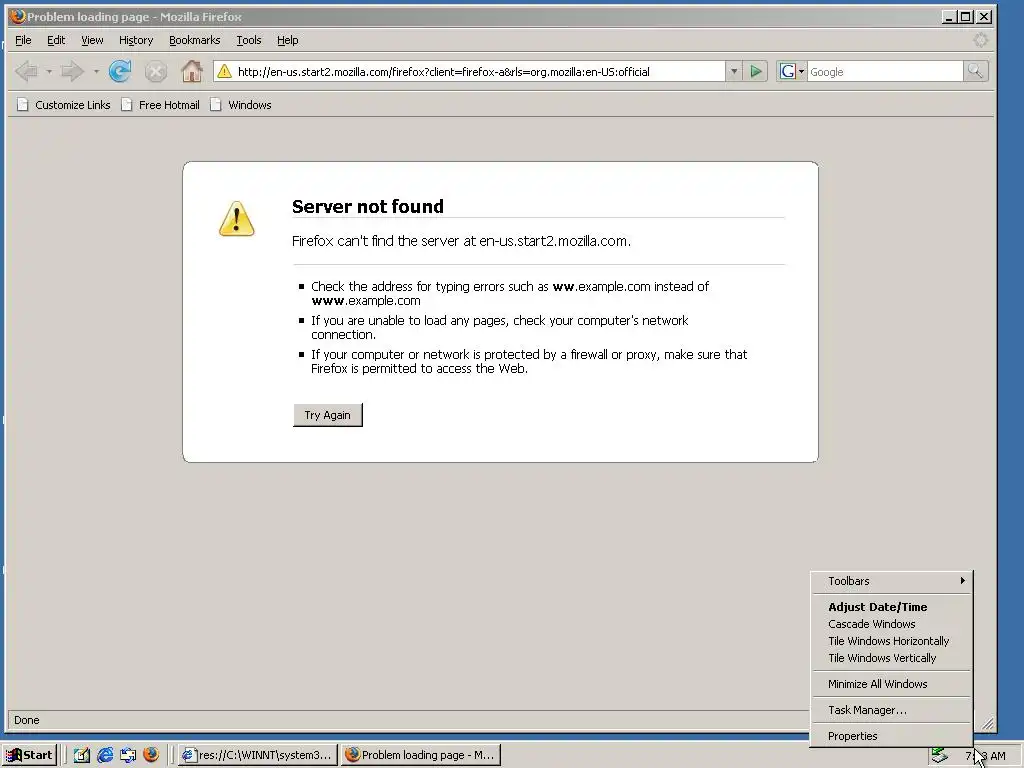Open the Bookmarks menu

pyautogui.click(x=195, y=40)
